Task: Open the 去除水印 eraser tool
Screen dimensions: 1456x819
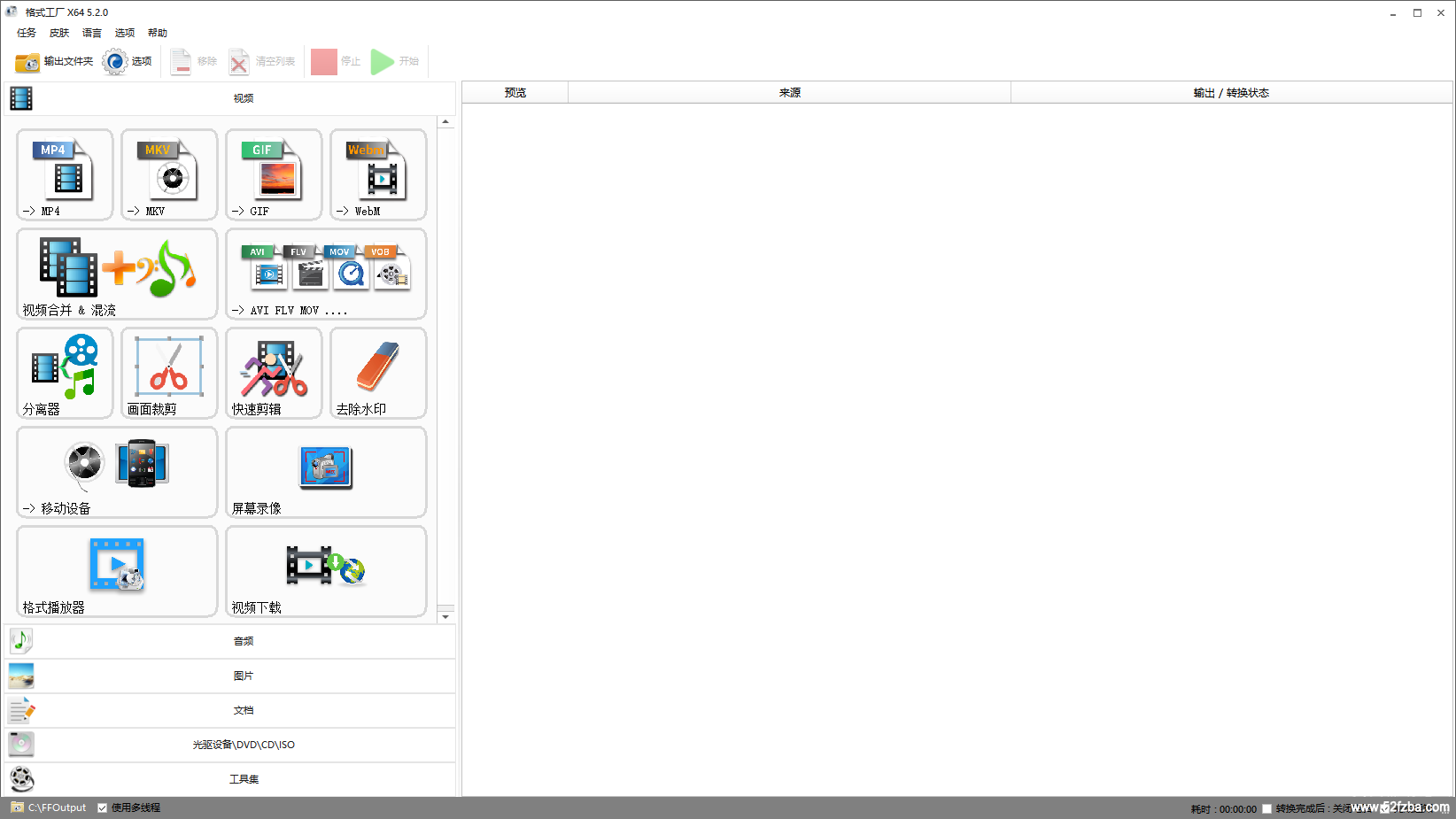Action: [x=378, y=373]
